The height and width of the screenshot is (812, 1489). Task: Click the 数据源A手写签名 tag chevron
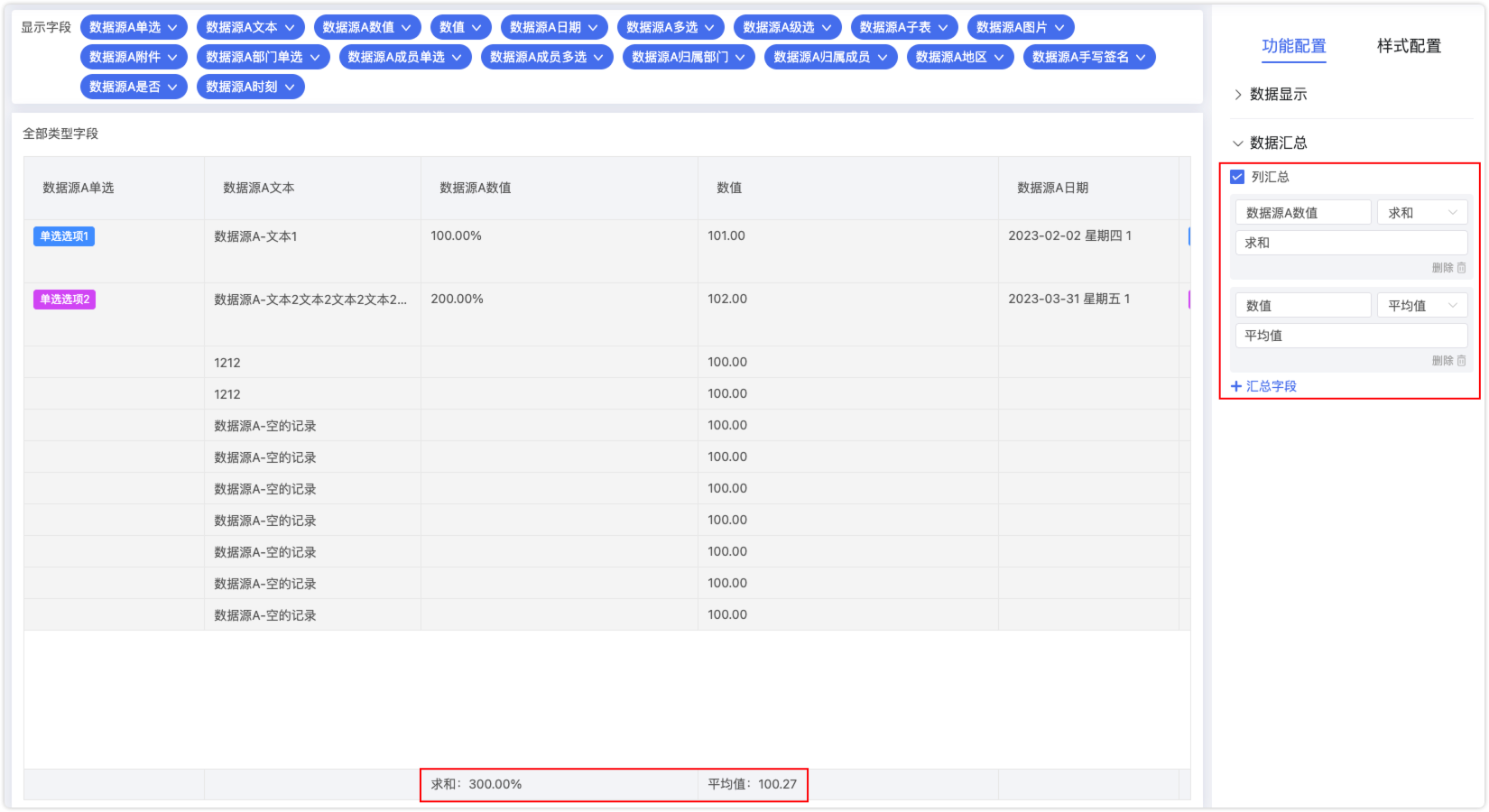coord(1141,58)
